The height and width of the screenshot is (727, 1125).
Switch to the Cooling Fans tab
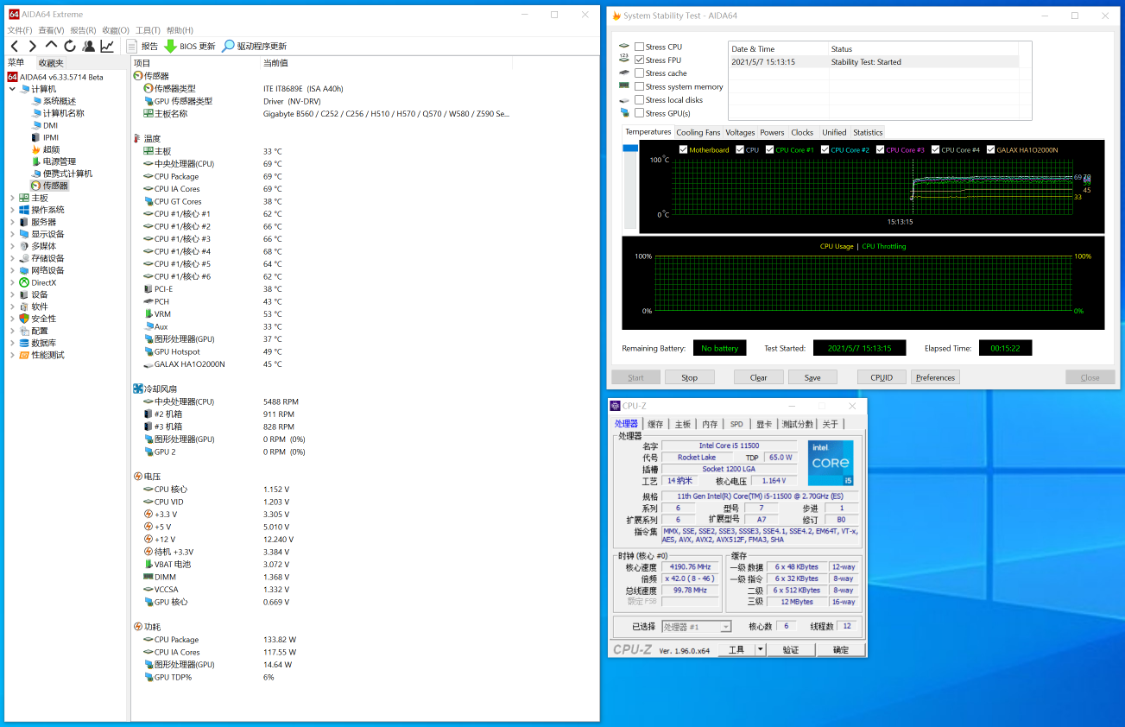[698, 133]
